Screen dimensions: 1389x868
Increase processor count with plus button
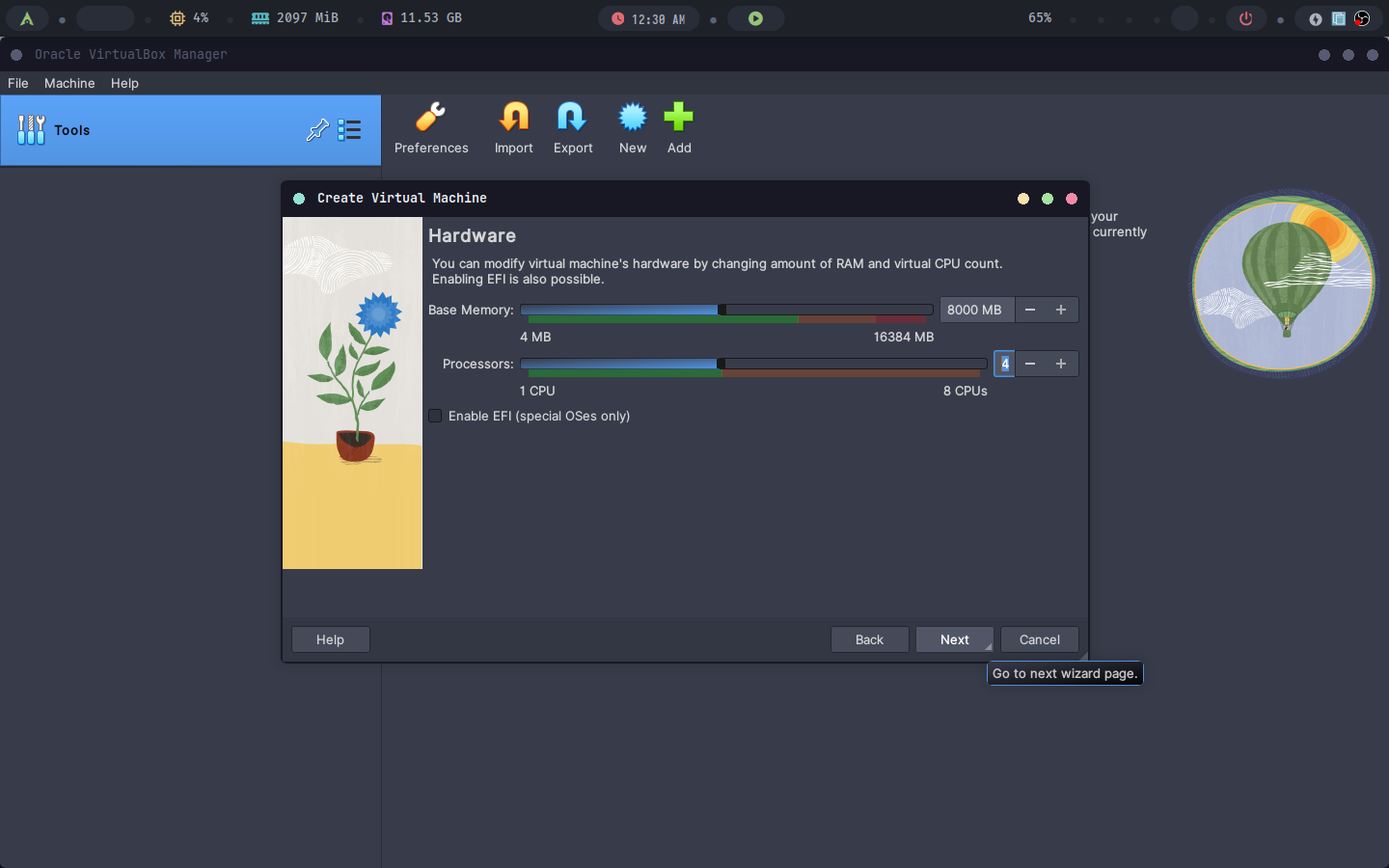1061,364
